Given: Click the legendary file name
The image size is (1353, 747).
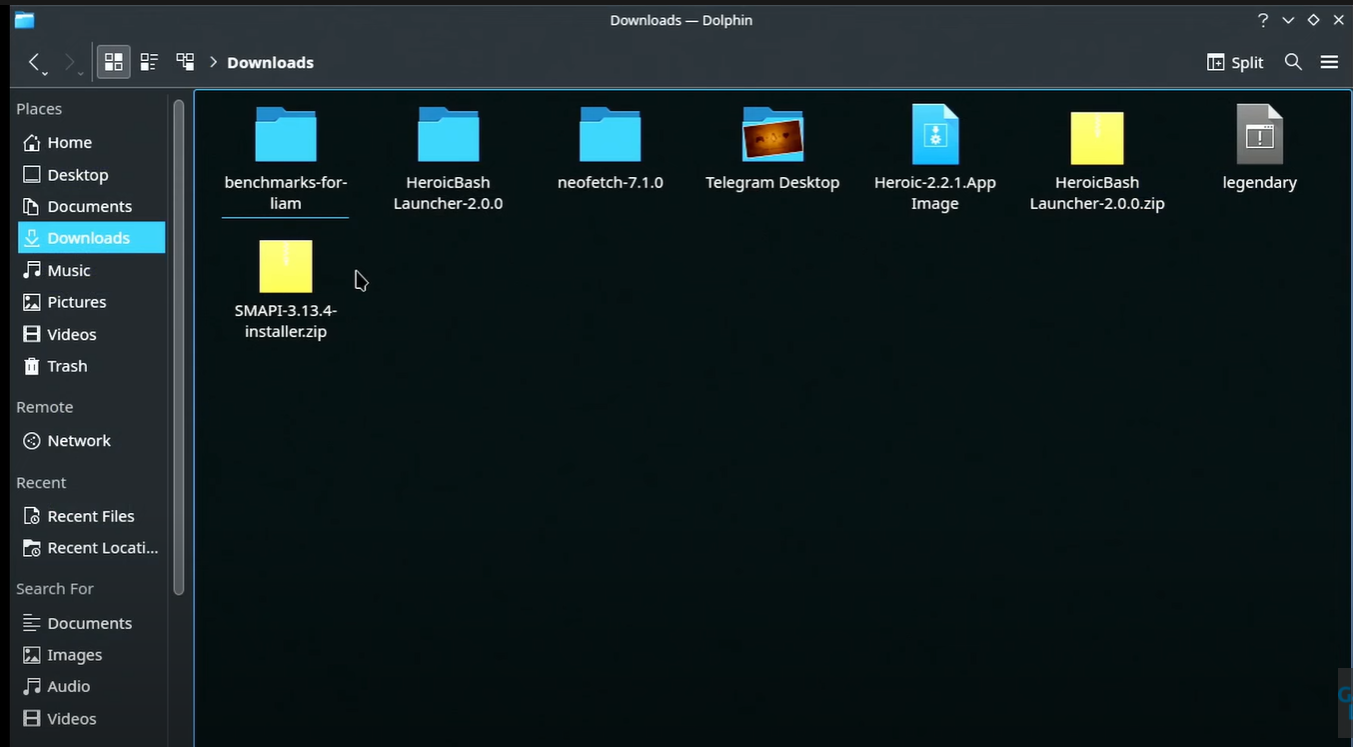Looking at the screenshot, I should coord(1259,182).
